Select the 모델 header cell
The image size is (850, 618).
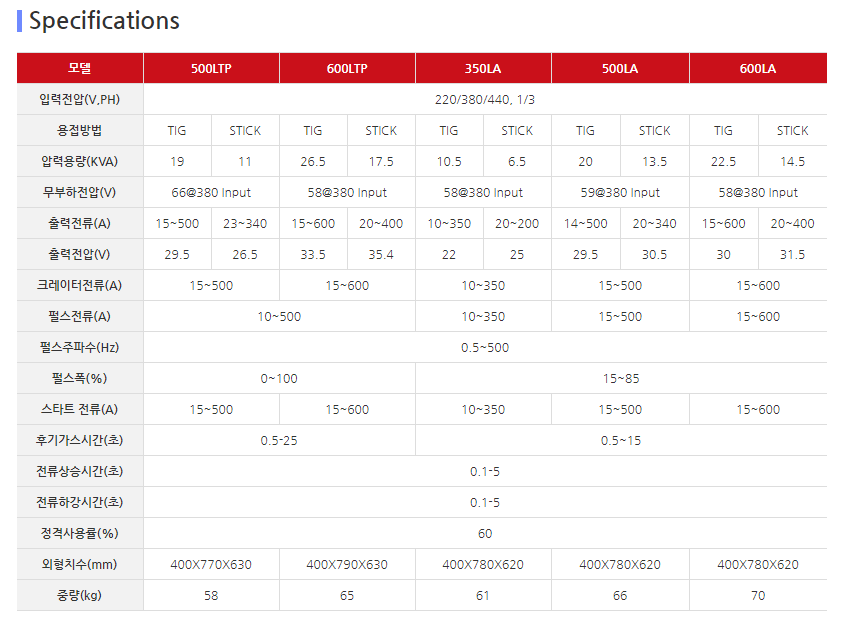[80, 69]
